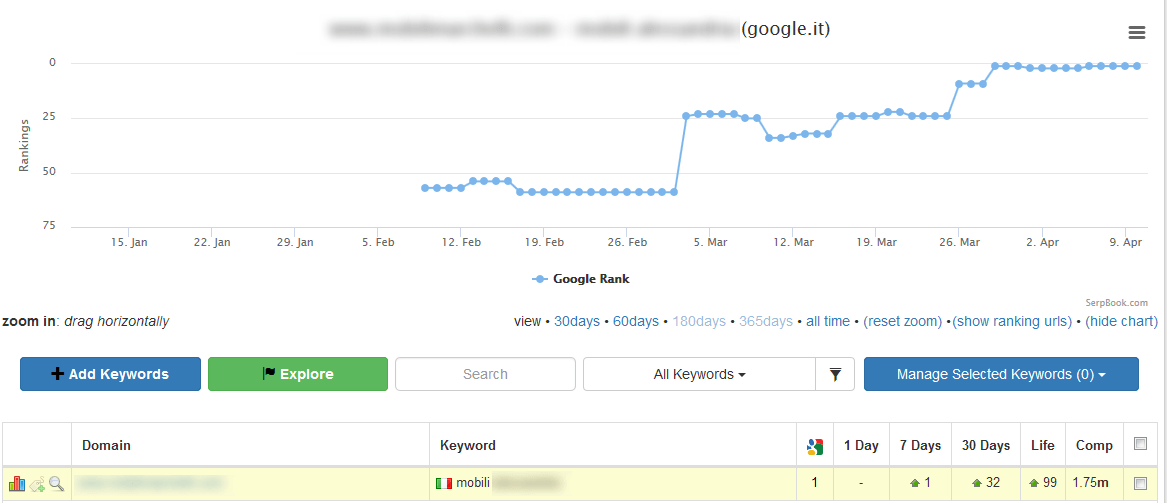Switch chart view to 365days
This screenshot has height=503, width=1167.
(766, 321)
